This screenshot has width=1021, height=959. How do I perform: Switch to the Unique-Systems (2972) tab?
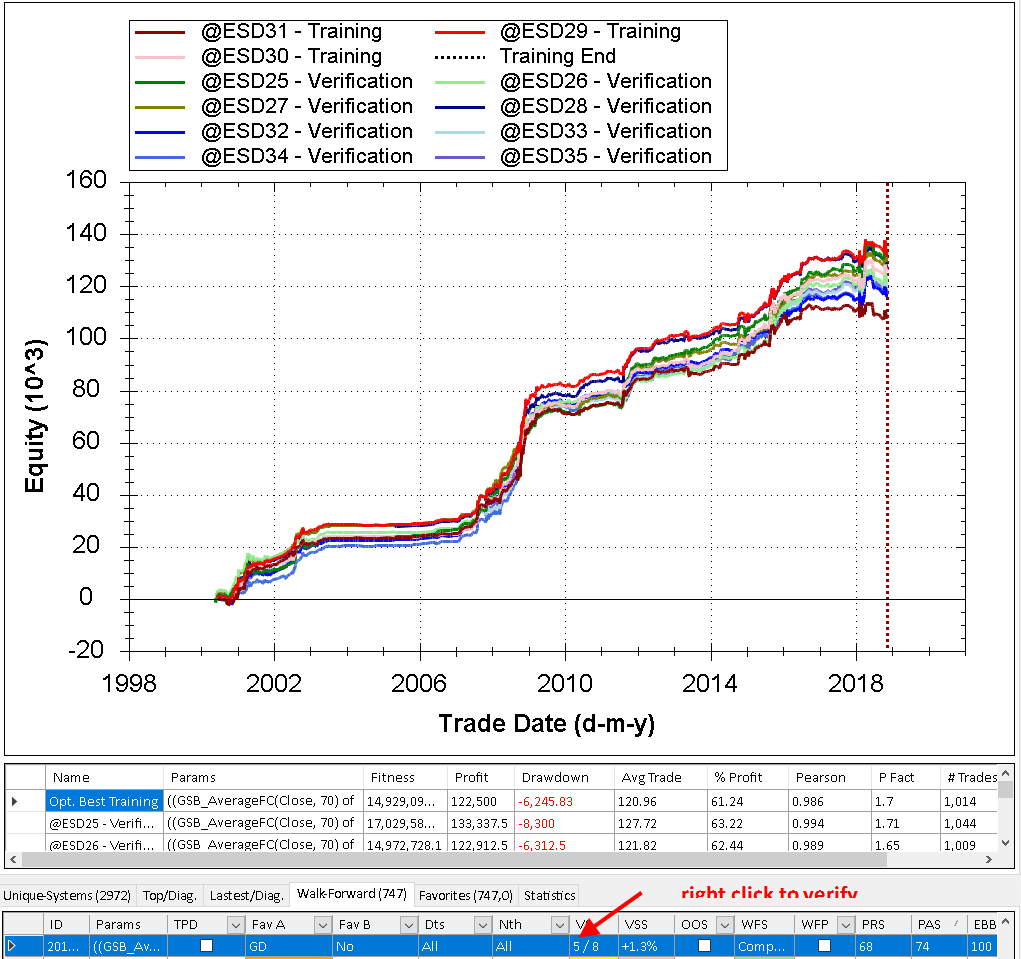click(x=70, y=895)
